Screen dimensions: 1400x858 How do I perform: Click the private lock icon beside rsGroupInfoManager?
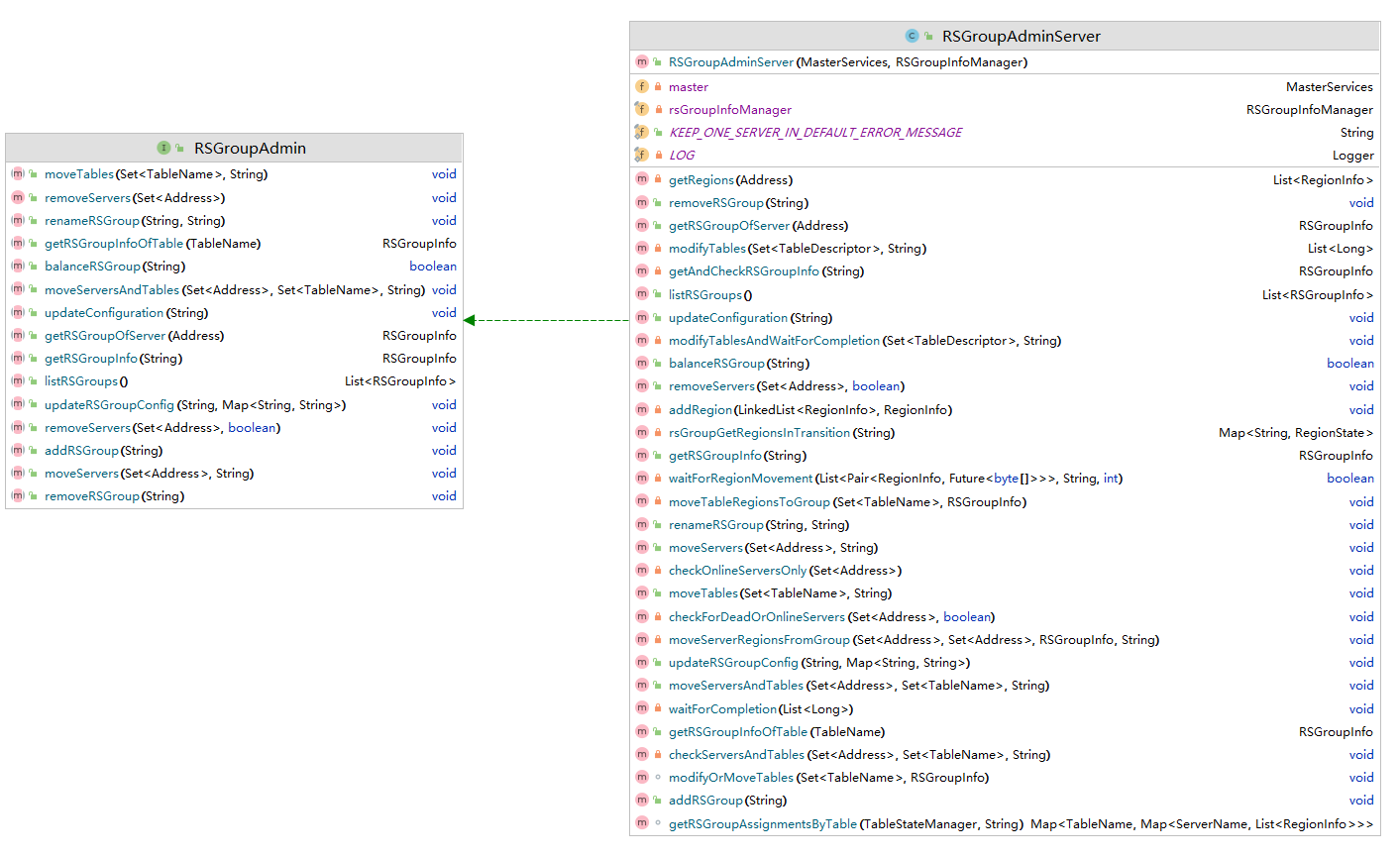pyautogui.click(x=658, y=110)
